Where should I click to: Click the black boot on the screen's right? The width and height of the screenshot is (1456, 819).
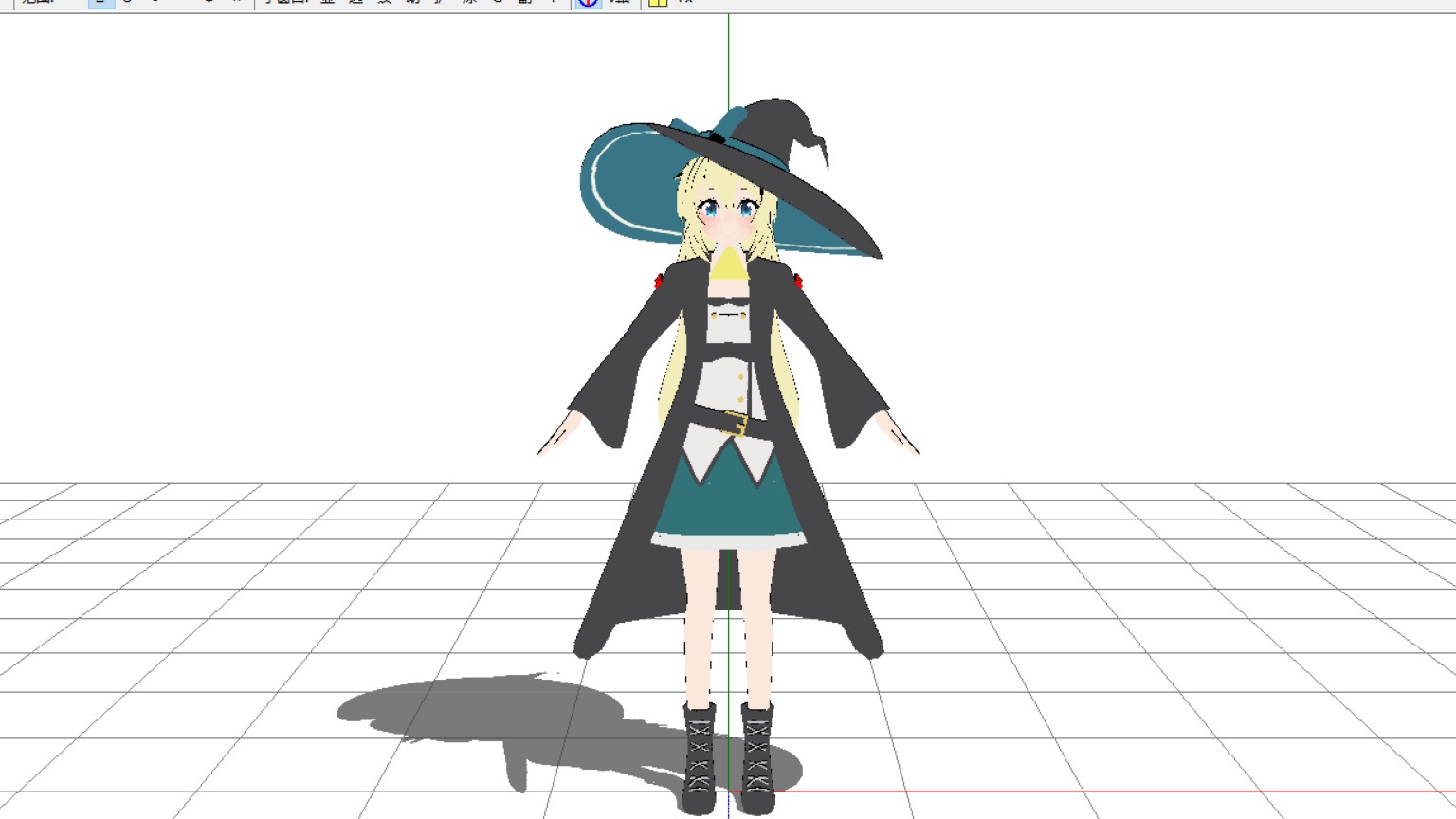757,758
